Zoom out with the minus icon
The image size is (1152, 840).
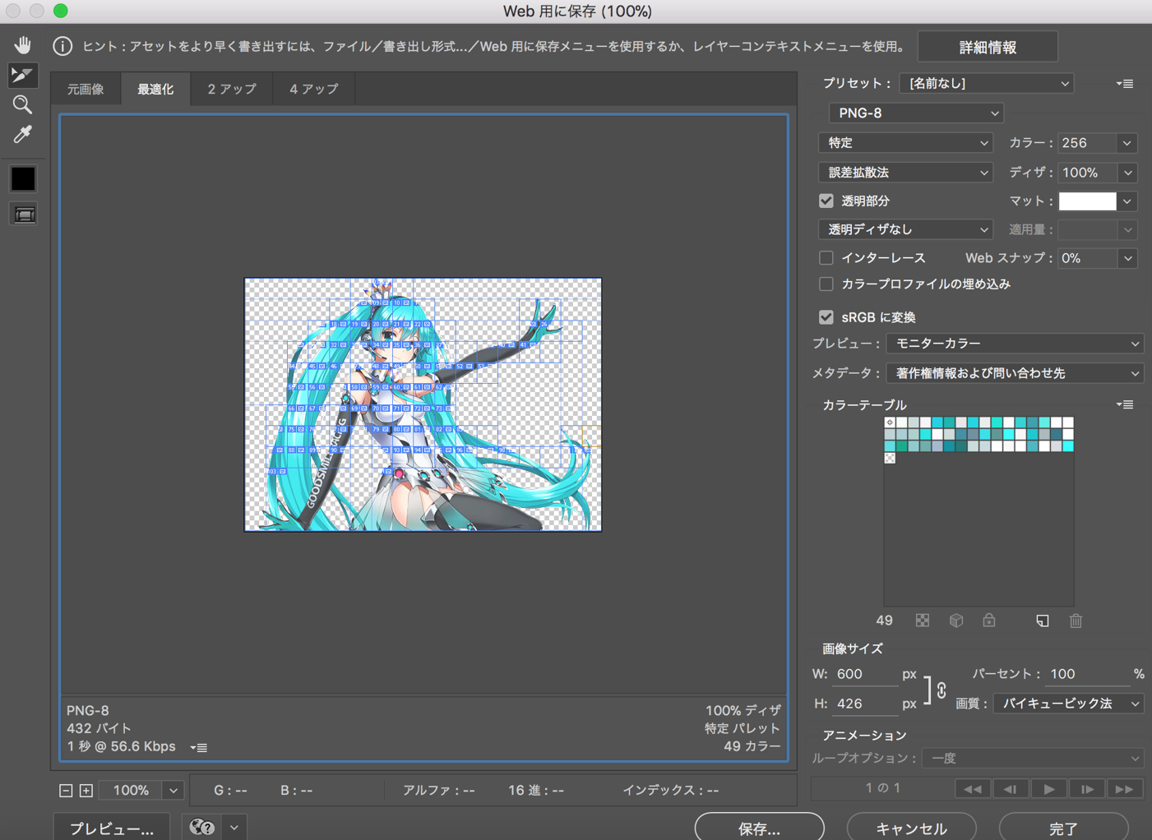[x=65, y=791]
